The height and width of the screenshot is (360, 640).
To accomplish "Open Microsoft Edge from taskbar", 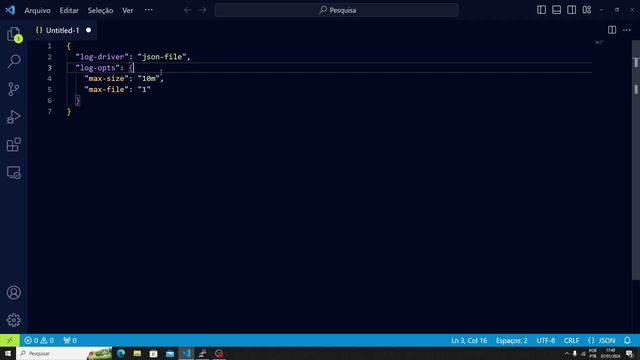I will click(x=121, y=353).
